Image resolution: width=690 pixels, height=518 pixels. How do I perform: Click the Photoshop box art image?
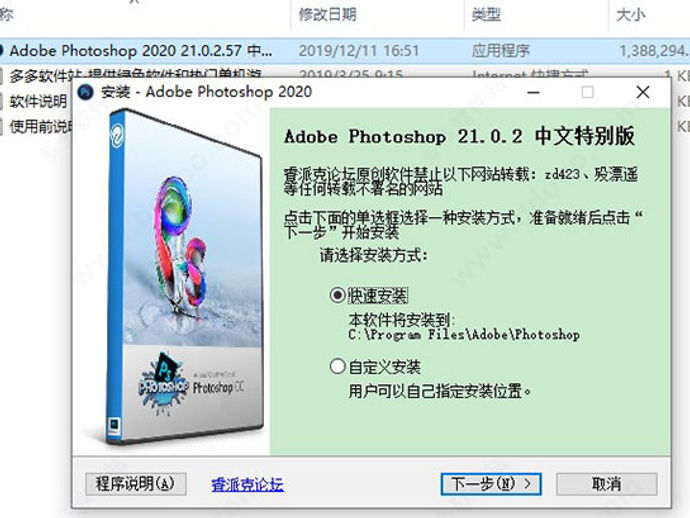[185, 277]
